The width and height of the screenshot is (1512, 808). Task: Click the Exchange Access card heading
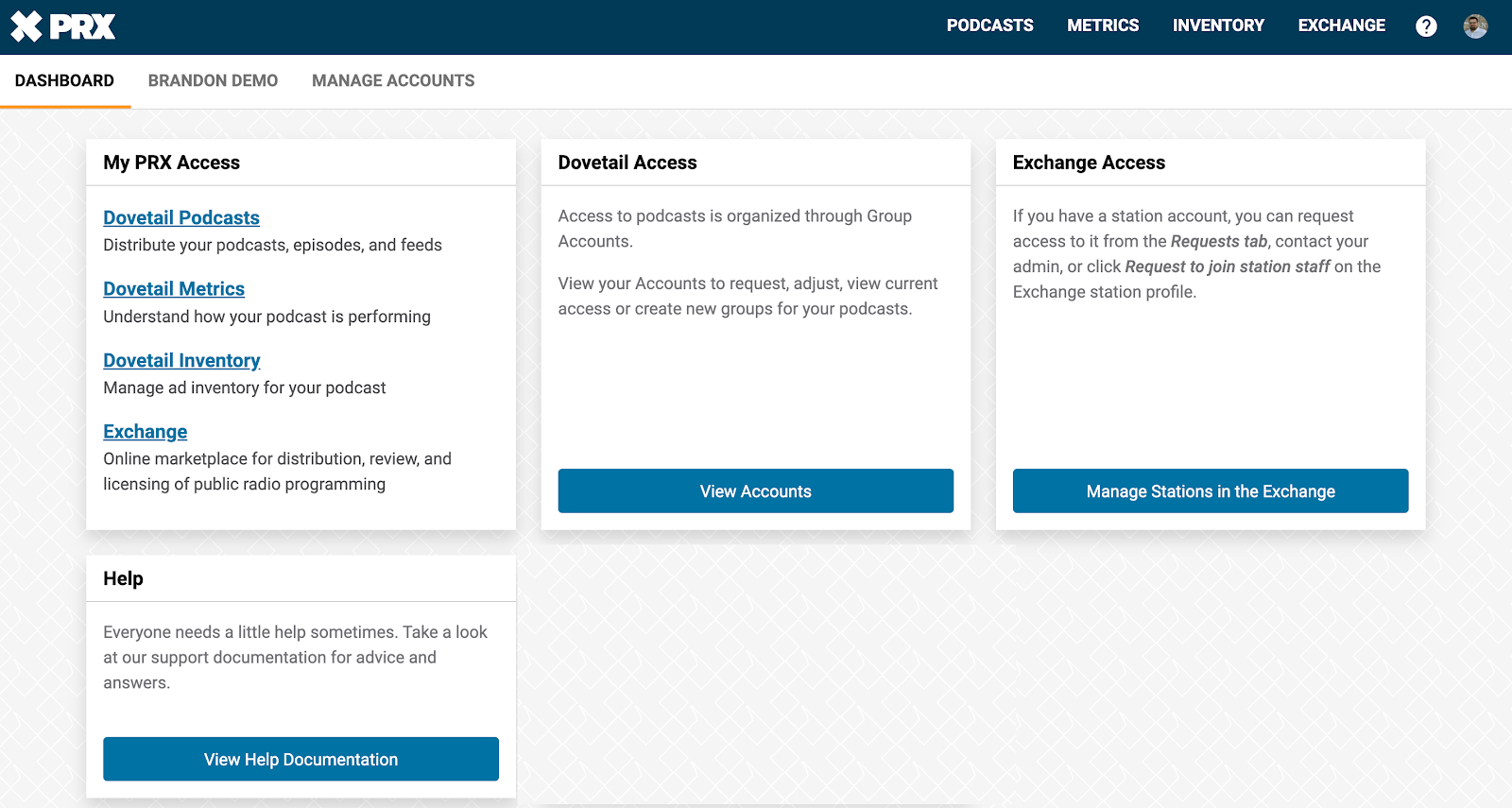[x=1089, y=163]
